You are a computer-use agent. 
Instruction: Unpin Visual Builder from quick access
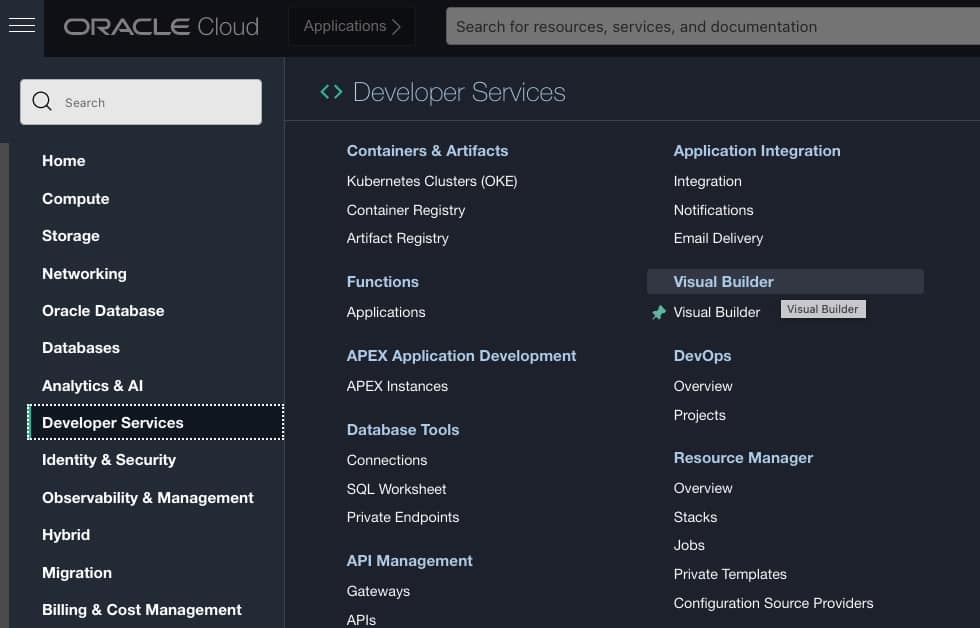coord(658,312)
